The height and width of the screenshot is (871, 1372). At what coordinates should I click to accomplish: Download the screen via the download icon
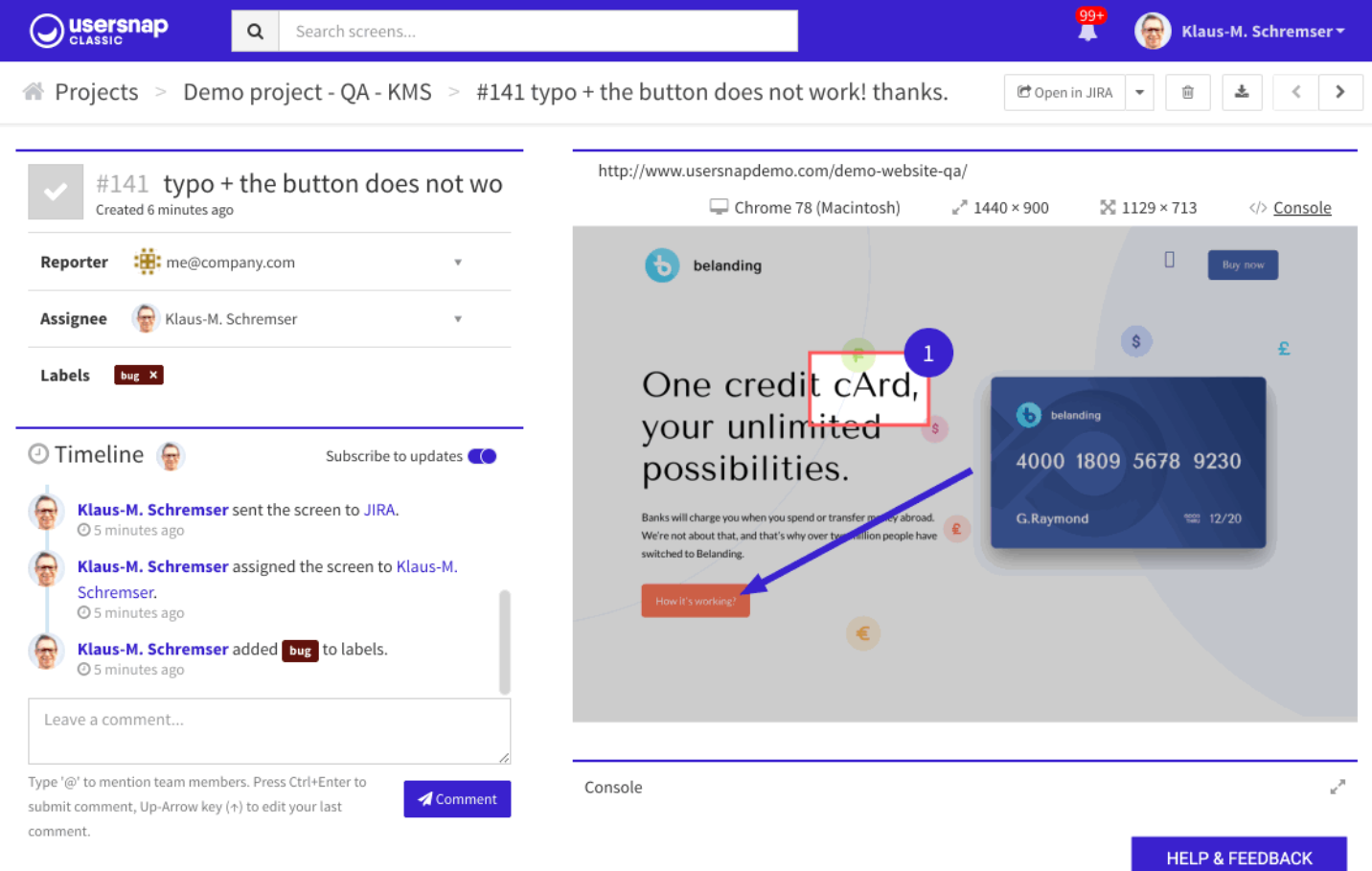1242,92
